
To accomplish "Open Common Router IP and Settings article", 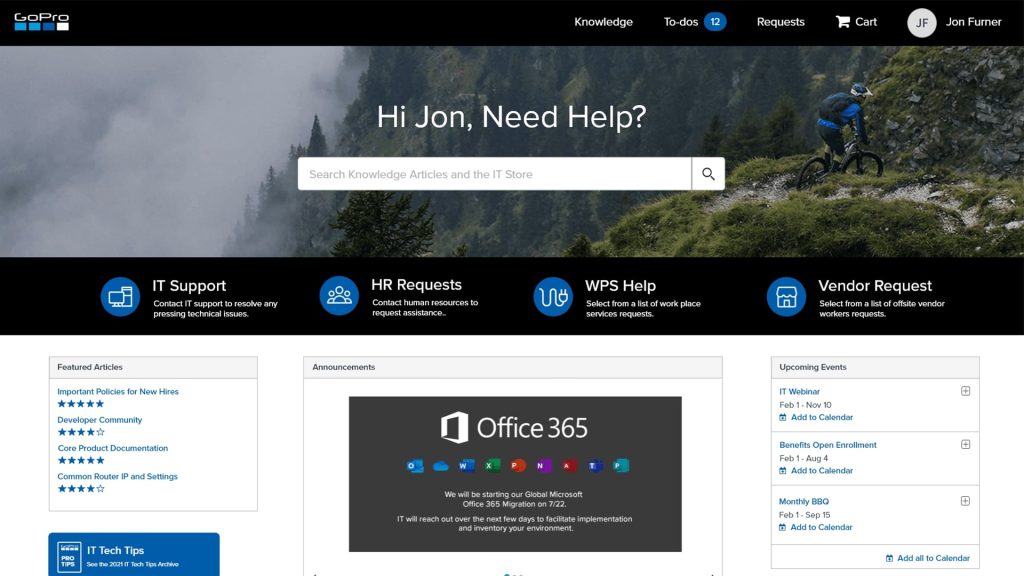I will click(117, 477).
